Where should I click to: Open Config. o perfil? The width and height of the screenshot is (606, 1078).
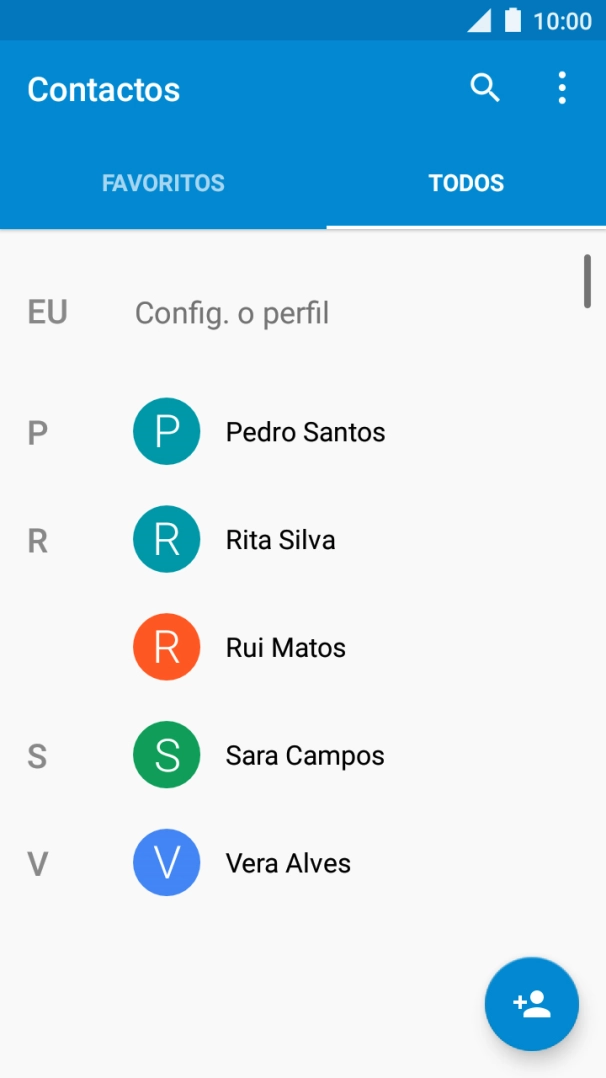coord(232,312)
